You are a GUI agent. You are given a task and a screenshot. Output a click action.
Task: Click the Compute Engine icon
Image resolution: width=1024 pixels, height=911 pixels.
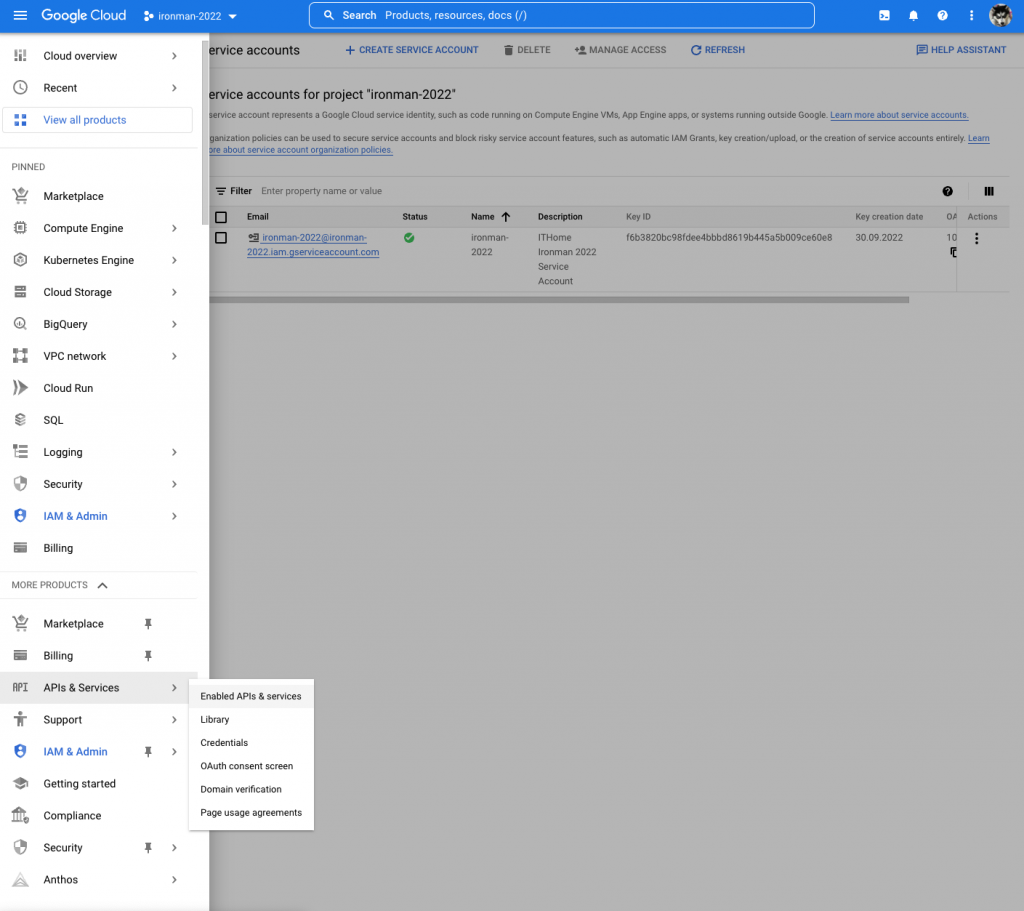point(20,228)
